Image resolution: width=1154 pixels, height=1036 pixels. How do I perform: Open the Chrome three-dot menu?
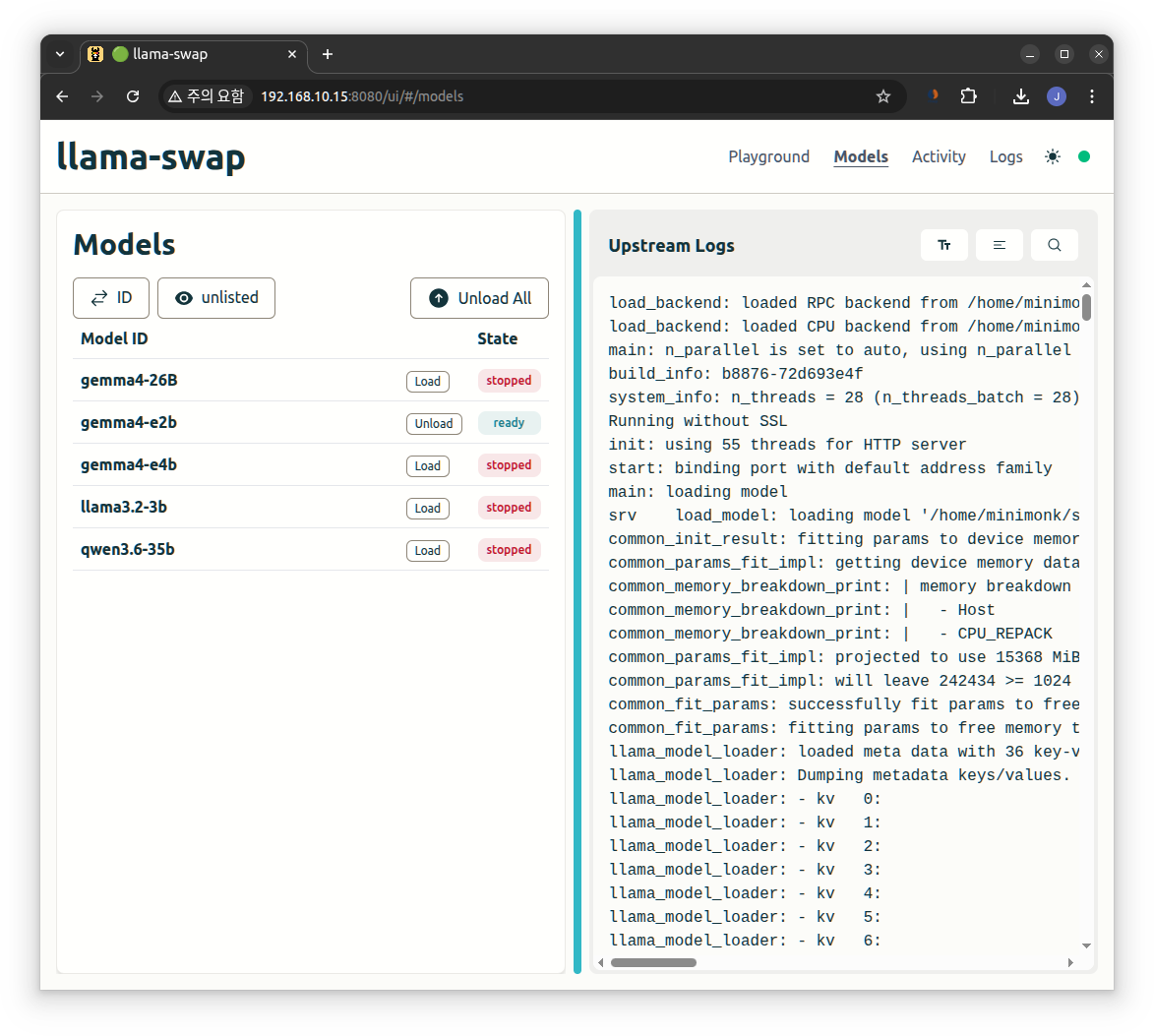1091,96
